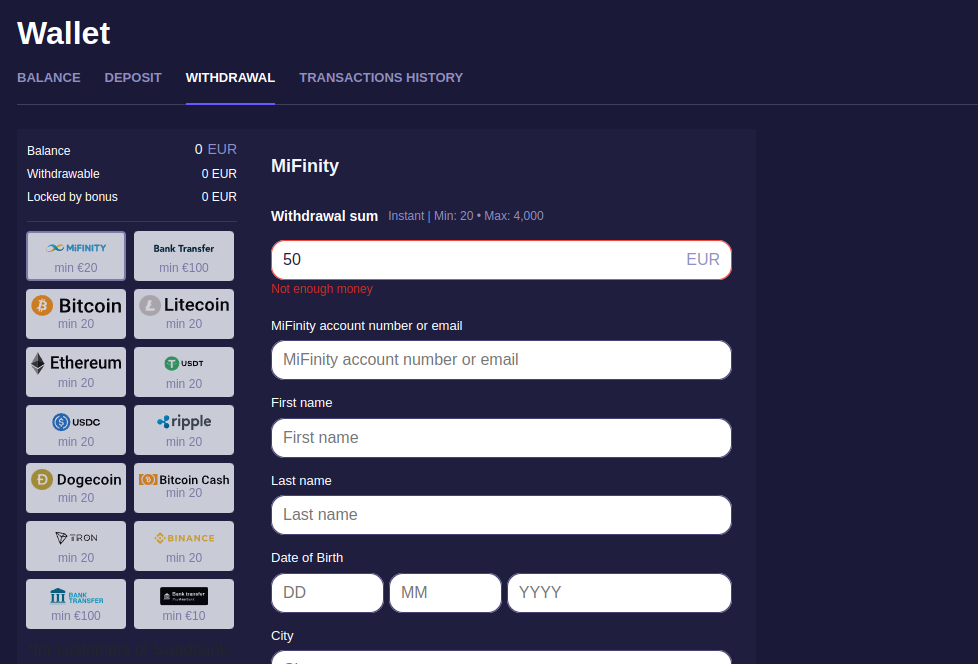Screen dimensions: 978x664
Task: Focus the MiFinity account number or email field
Action: [501, 360]
